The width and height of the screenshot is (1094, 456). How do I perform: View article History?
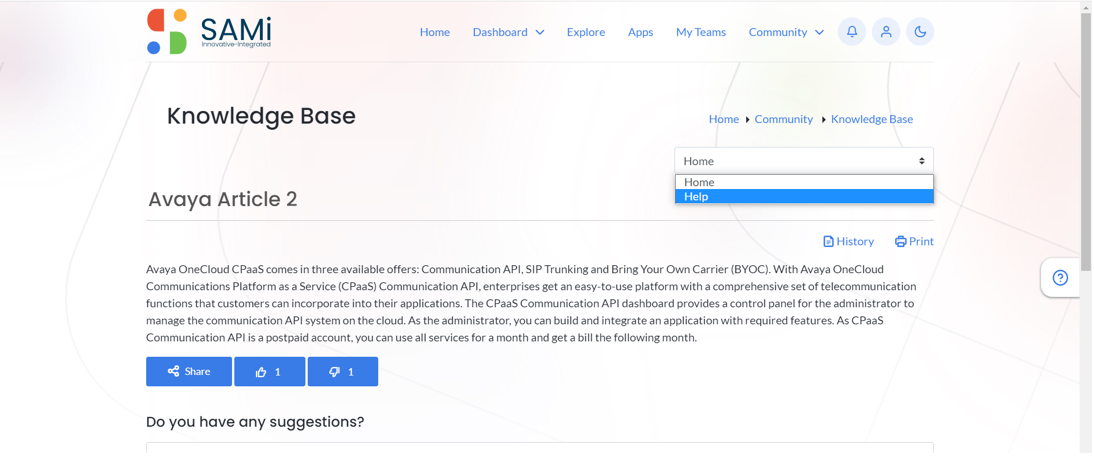[x=849, y=241]
